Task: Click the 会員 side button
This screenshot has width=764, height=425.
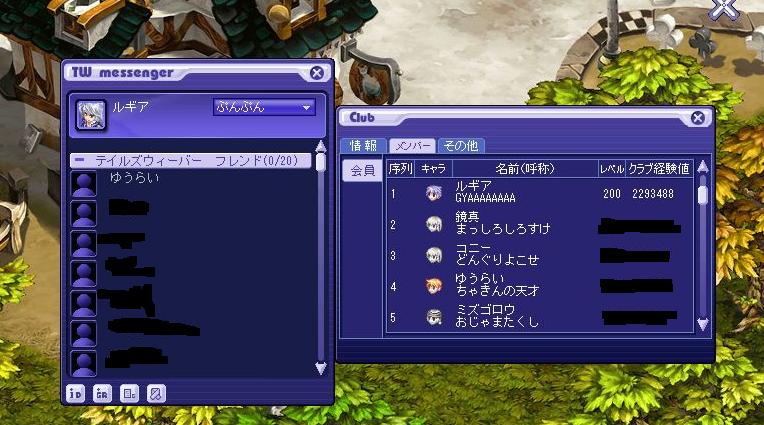Action: pyautogui.click(x=363, y=171)
